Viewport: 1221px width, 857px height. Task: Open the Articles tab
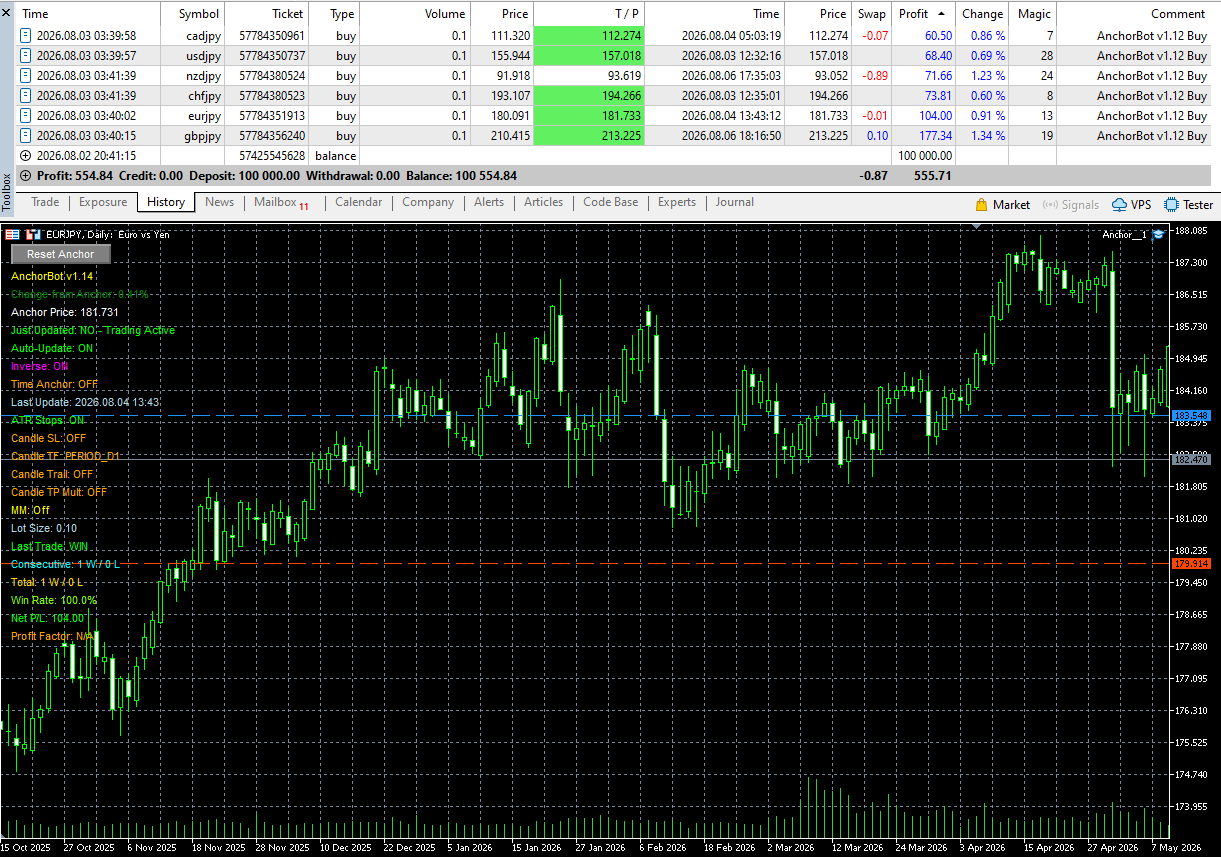543,202
